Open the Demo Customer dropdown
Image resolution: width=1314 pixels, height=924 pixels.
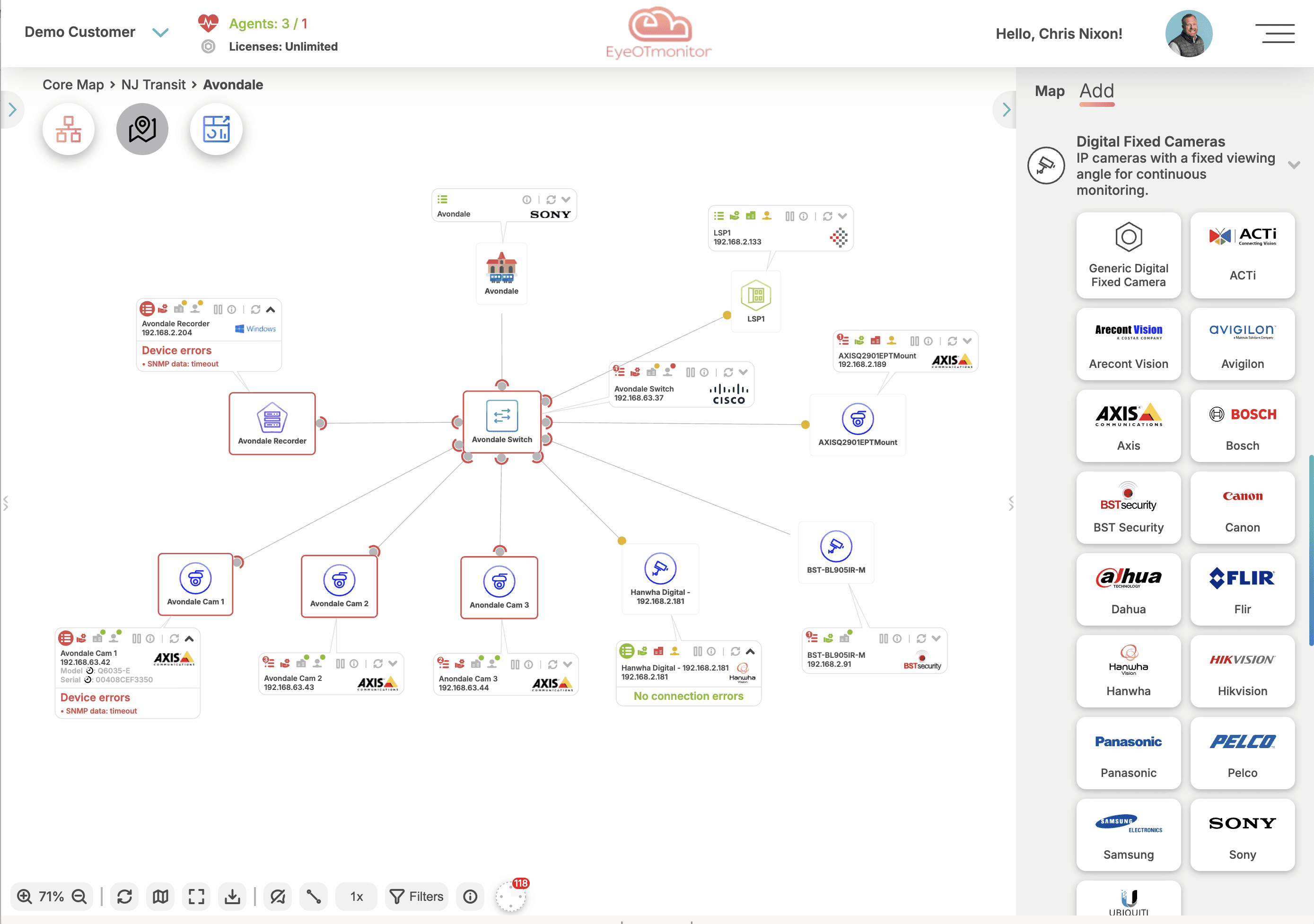(x=160, y=33)
